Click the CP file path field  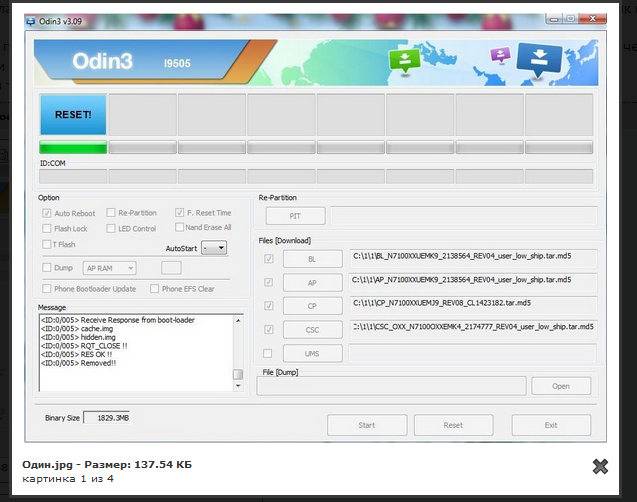[473, 305]
